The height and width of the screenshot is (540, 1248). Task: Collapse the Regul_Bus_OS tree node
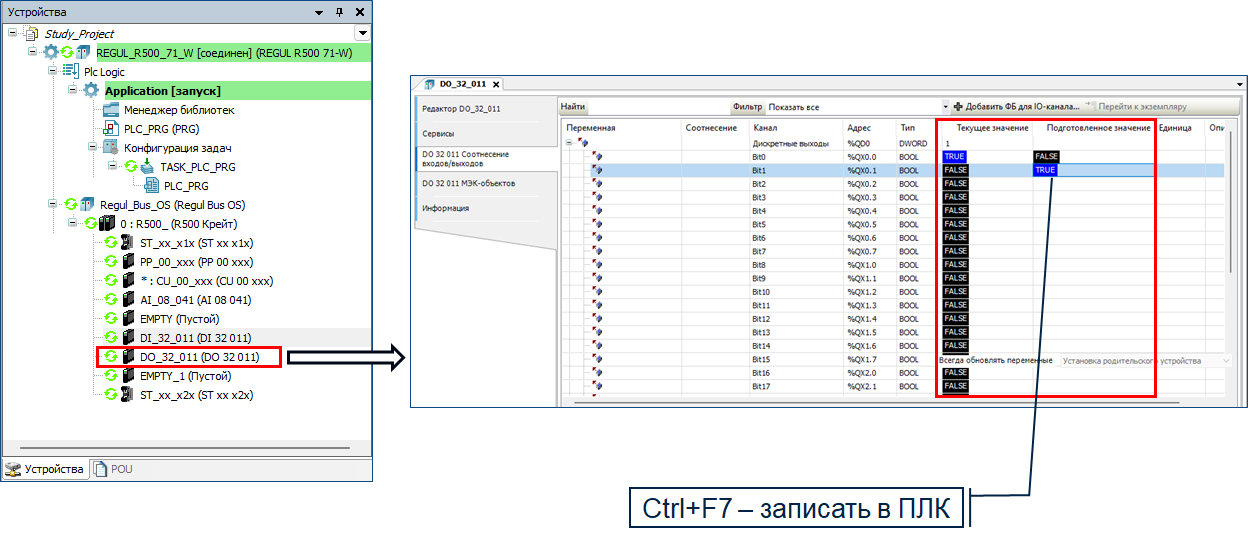54,204
